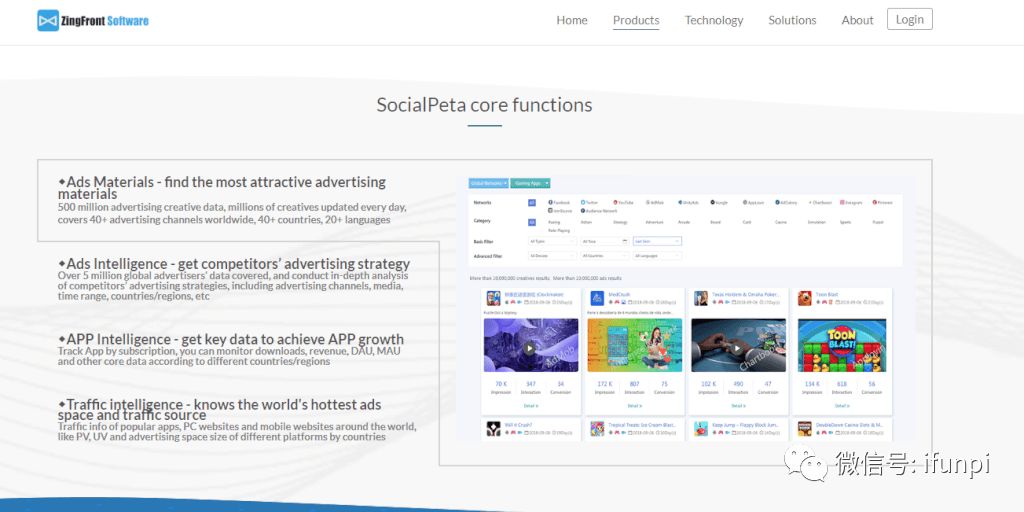Choose the Arcade category

(684, 222)
